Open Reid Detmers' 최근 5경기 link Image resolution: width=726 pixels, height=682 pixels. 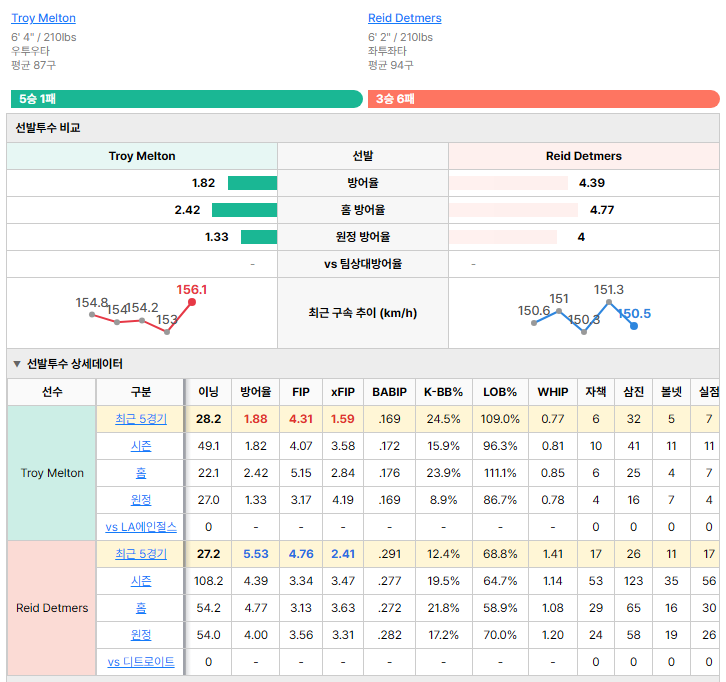click(141, 554)
